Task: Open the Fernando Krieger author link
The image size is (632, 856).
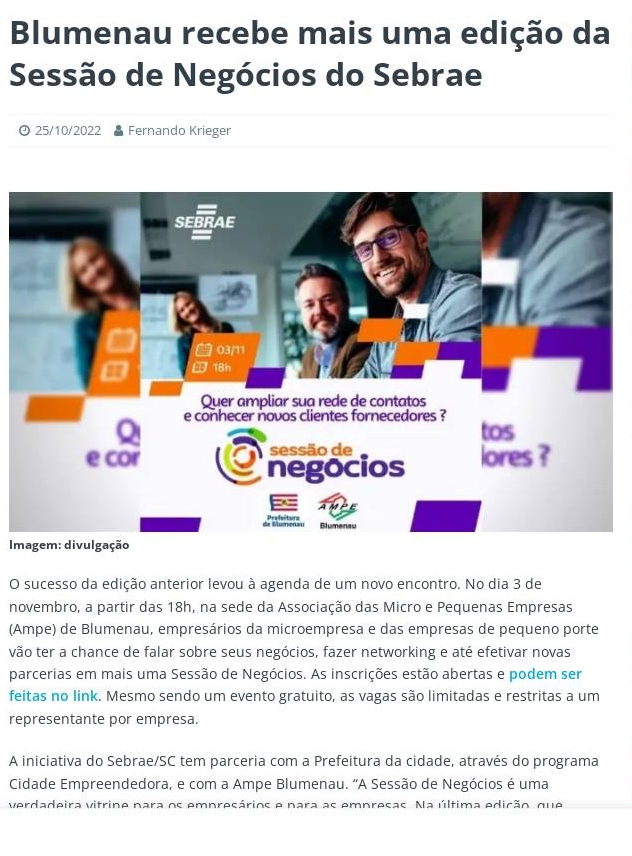Action: (179, 130)
